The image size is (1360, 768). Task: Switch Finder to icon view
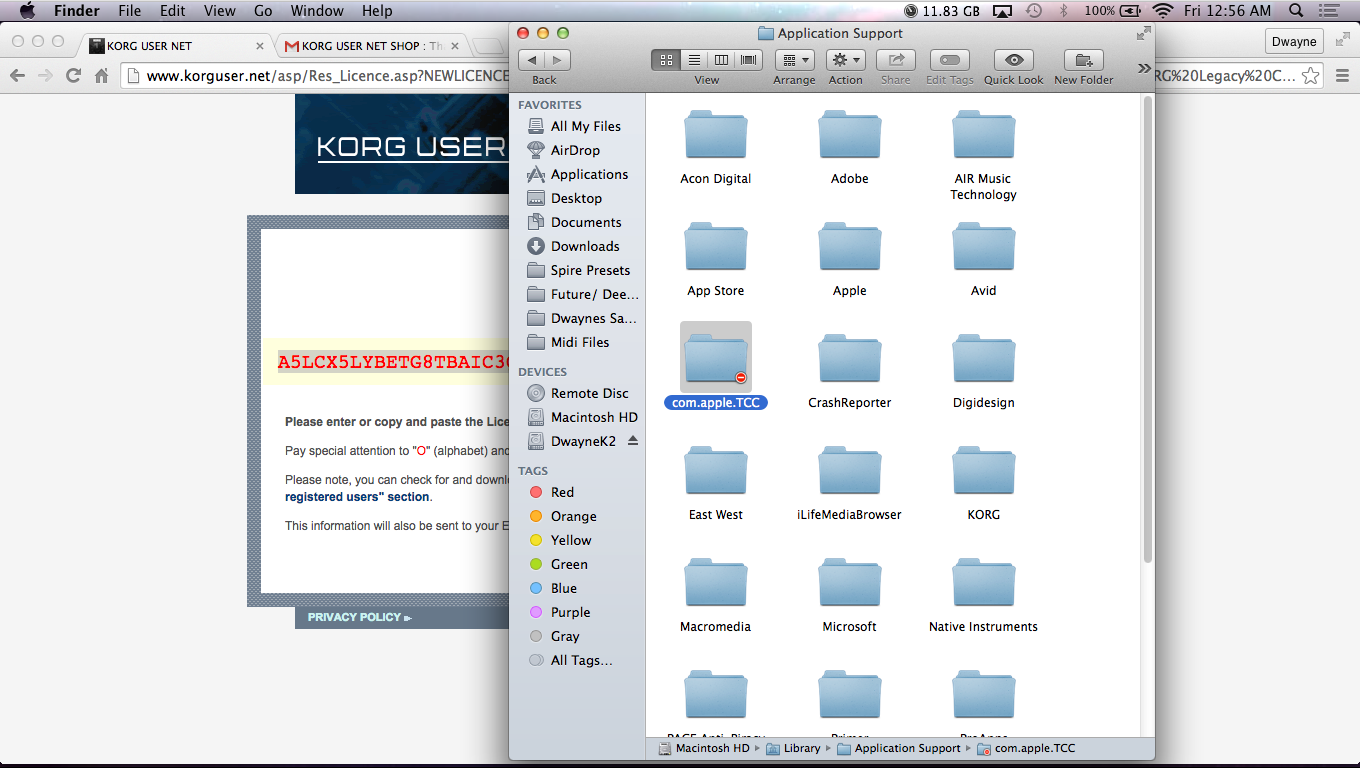point(665,60)
